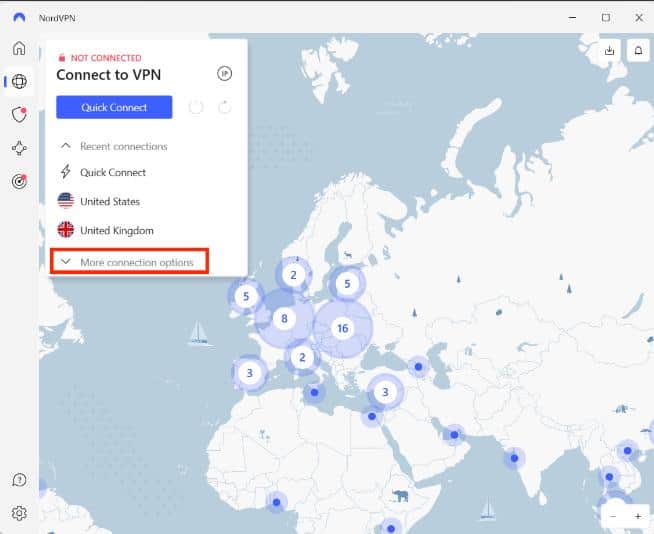Open downloads icon at top right
Screen dimensions: 654x534
609,50
